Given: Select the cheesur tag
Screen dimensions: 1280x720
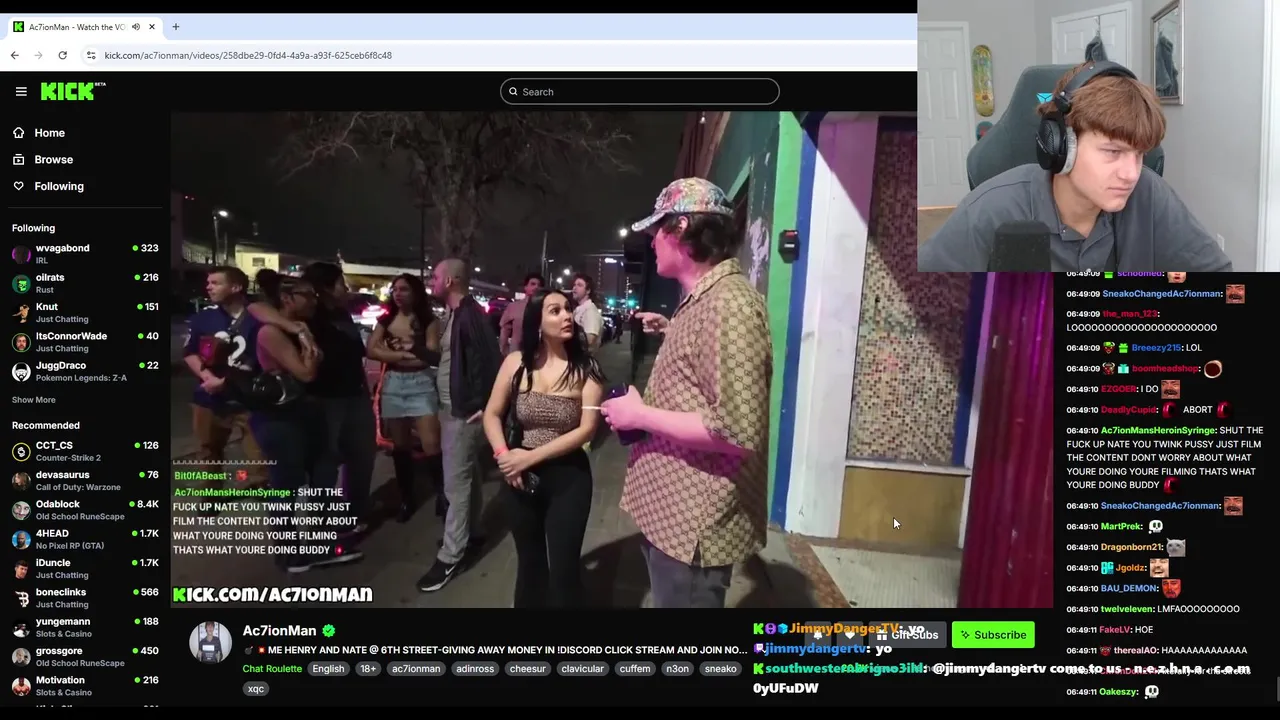Looking at the screenshot, I should pos(527,669).
